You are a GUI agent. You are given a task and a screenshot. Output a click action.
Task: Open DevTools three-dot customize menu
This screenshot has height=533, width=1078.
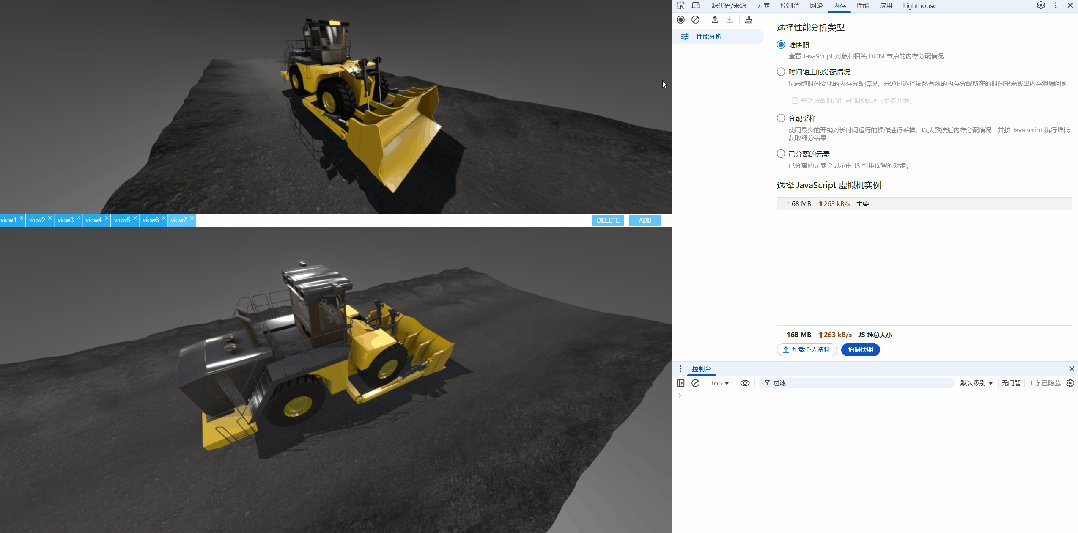[x=1056, y=6]
